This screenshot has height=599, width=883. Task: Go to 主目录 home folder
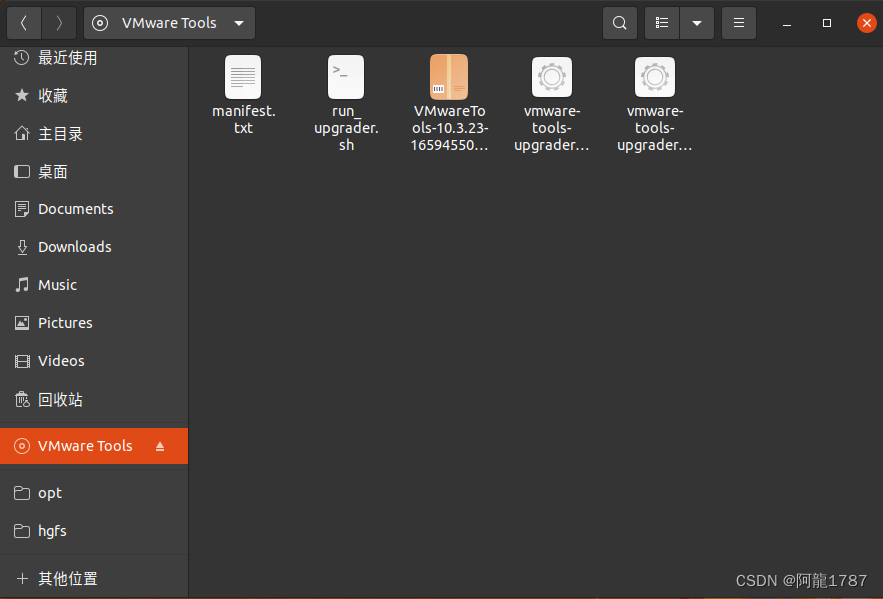click(x=94, y=133)
